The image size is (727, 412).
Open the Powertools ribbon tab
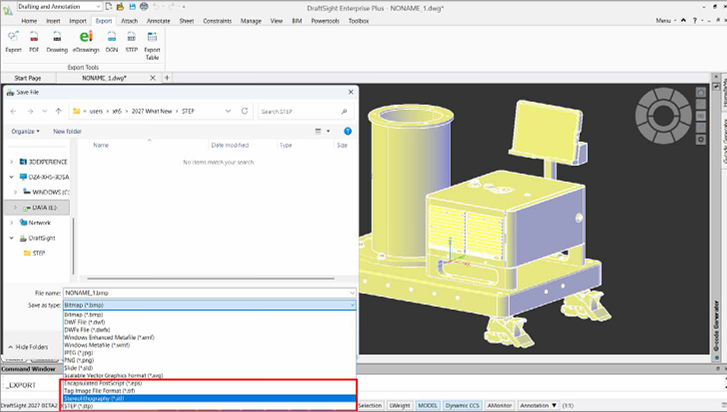[x=325, y=21]
